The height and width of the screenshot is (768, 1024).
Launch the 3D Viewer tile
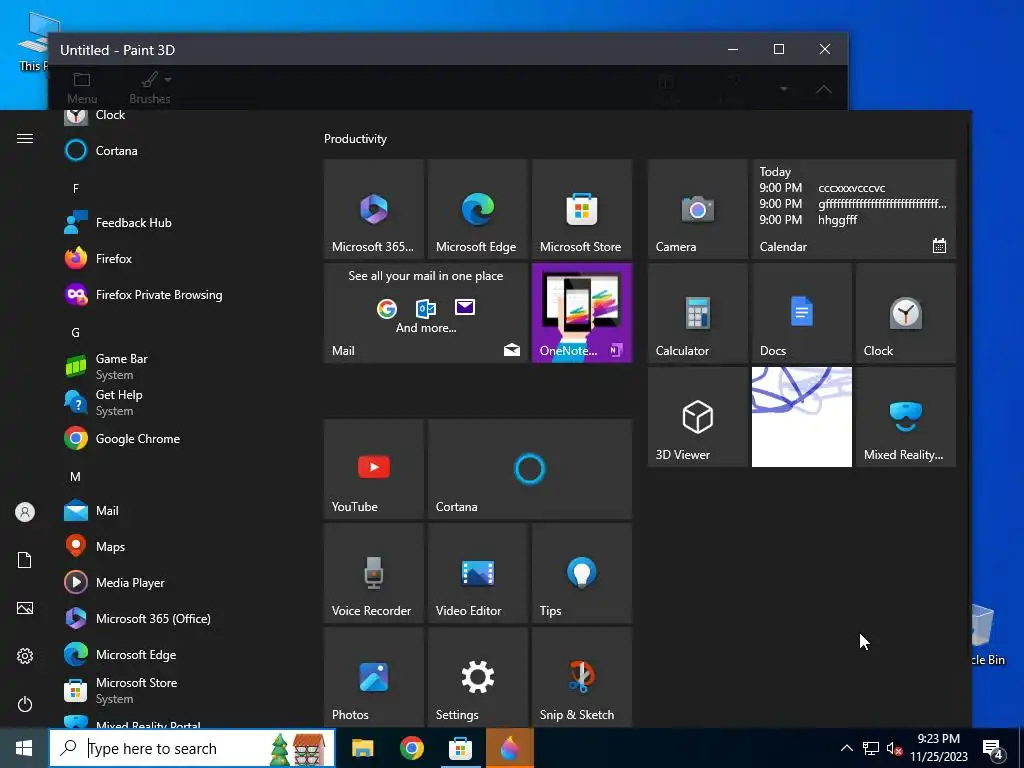[697, 417]
